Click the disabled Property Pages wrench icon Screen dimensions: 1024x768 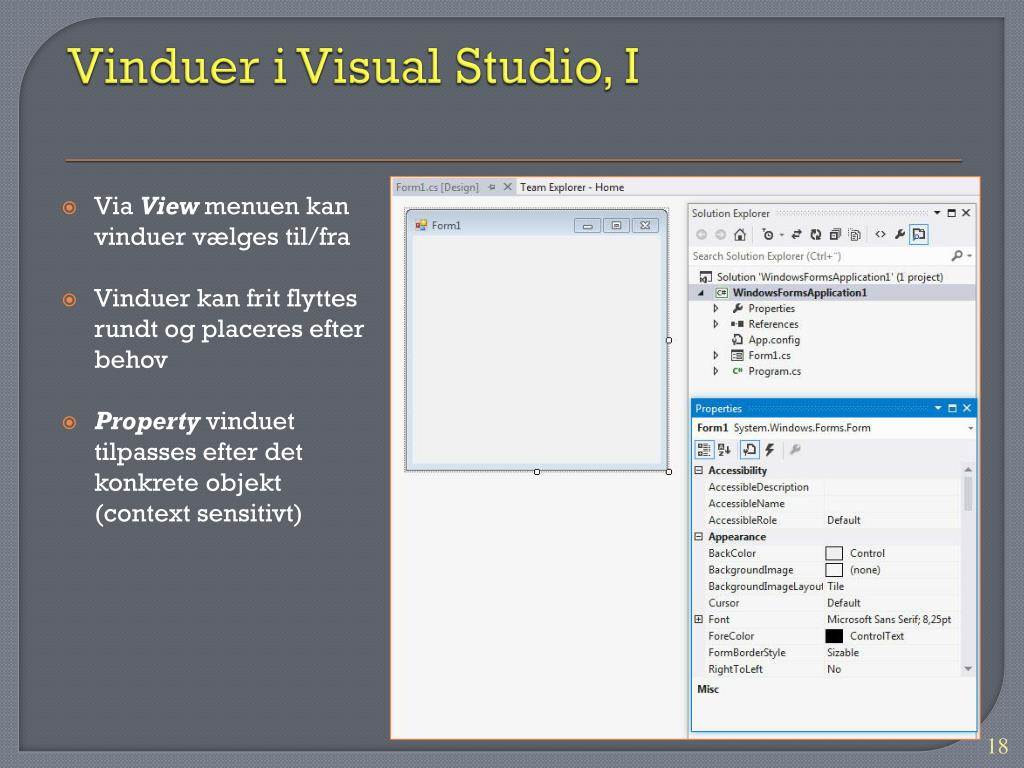(795, 449)
